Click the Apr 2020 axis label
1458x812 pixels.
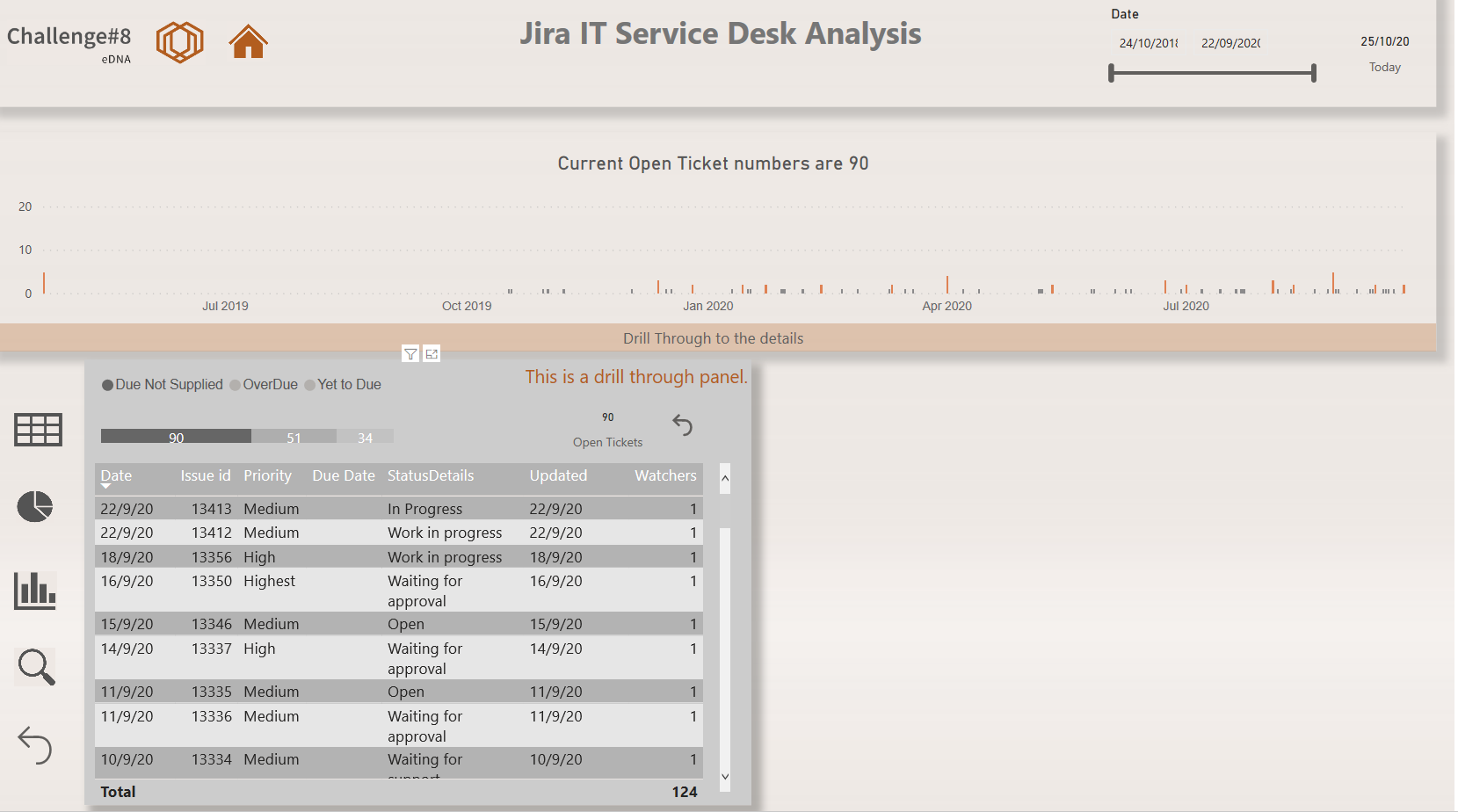pyautogui.click(x=947, y=306)
